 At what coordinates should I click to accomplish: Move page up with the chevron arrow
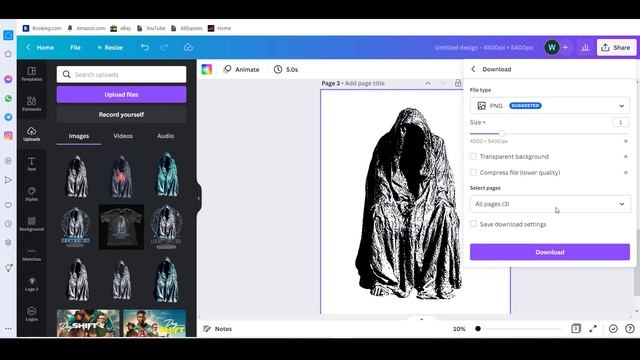click(428, 83)
